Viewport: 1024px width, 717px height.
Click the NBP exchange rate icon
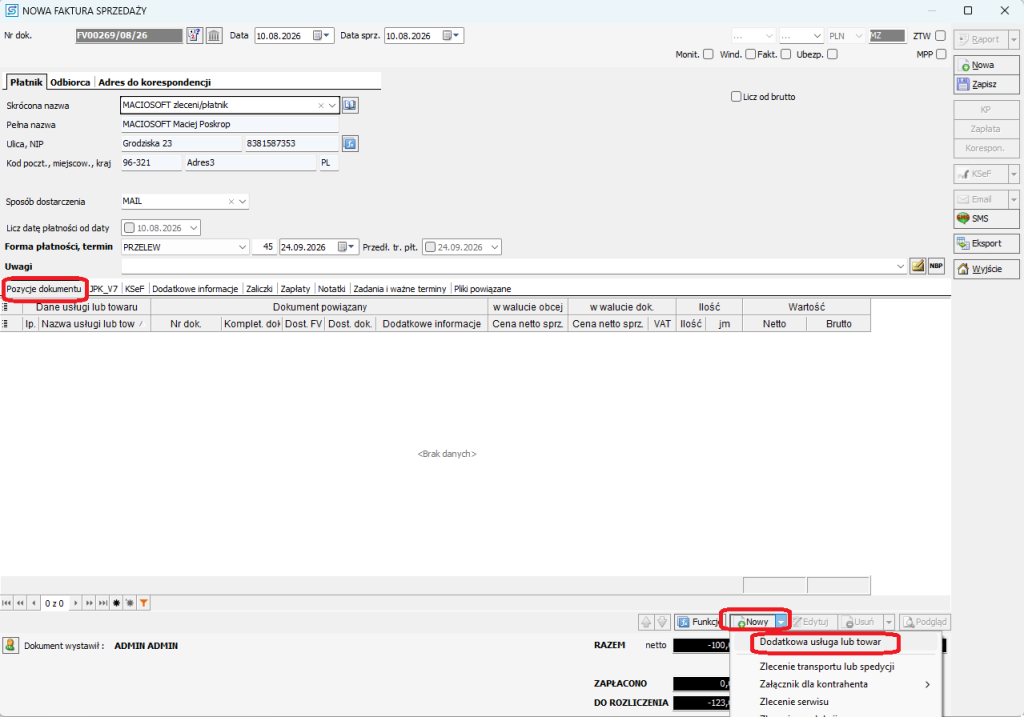pos(936,266)
